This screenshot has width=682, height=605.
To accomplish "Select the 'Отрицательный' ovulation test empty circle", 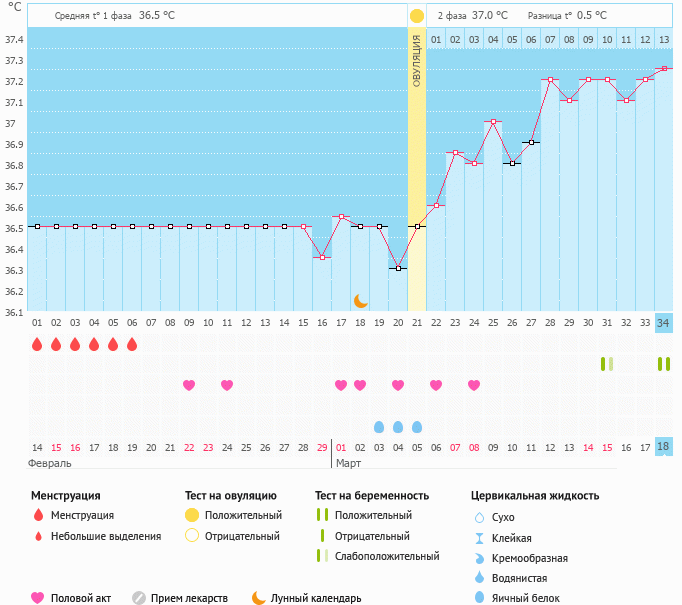I will [191, 536].
